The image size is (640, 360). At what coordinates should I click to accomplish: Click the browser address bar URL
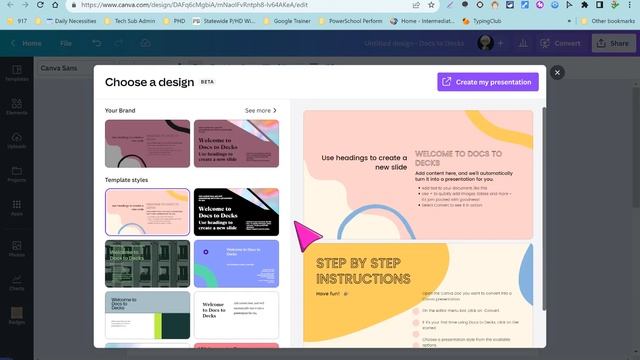[x=194, y=5]
